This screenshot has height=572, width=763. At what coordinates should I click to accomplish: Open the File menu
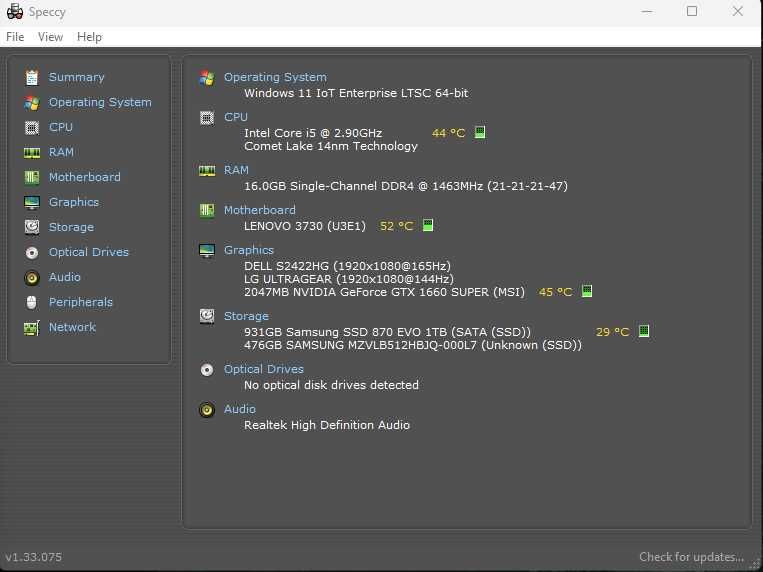[x=15, y=37]
